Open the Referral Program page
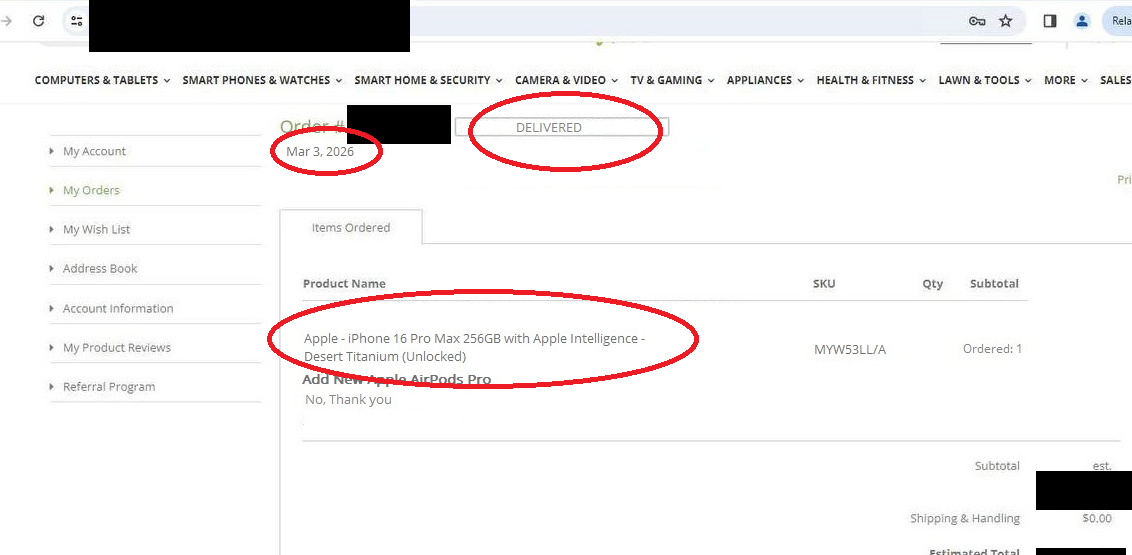The image size is (1132, 555). point(109,387)
